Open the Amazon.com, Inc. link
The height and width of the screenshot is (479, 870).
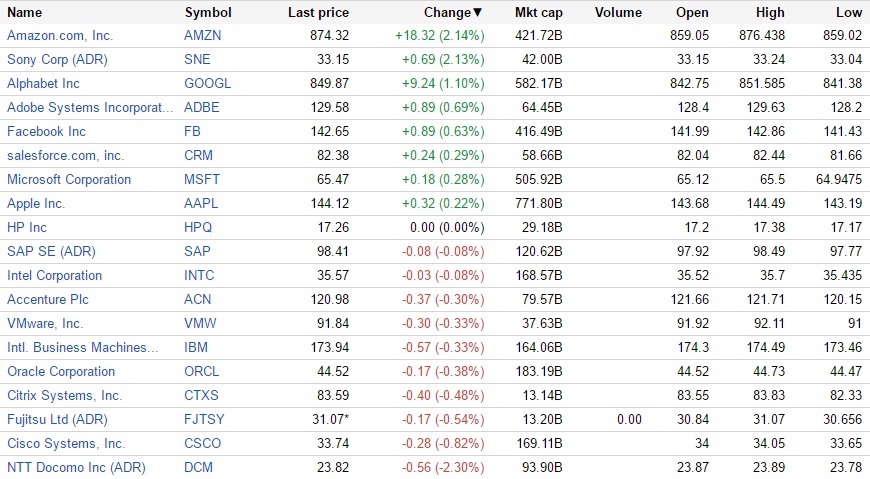[x=60, y=35]
